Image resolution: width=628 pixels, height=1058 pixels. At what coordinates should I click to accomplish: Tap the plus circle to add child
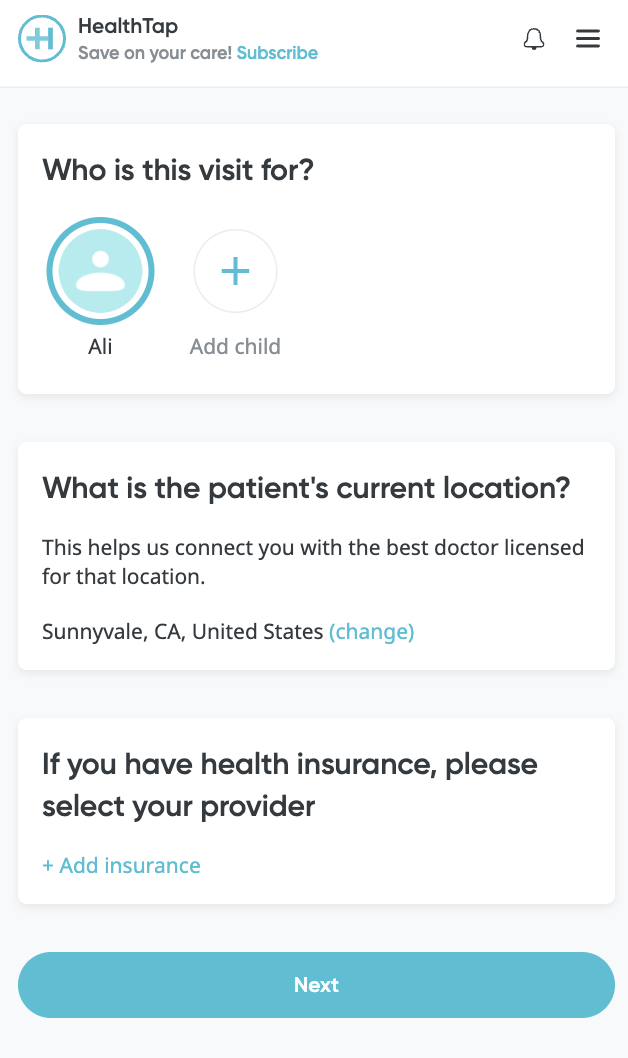pyautogui.click(x=235, y=271)
